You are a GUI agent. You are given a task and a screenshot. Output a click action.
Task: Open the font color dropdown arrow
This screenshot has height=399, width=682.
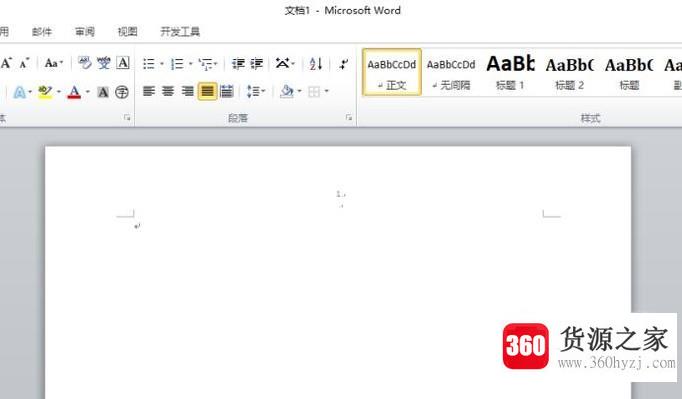pyautogui.click(x=88, y=92)
